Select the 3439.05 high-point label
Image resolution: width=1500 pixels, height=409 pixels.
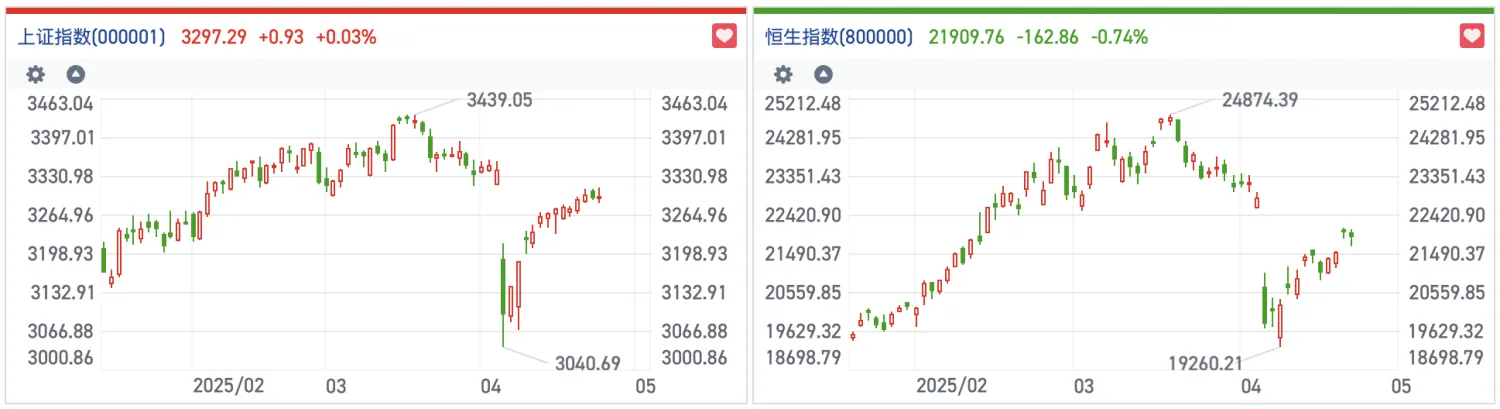pyautogui.click(x=499, y=100)
